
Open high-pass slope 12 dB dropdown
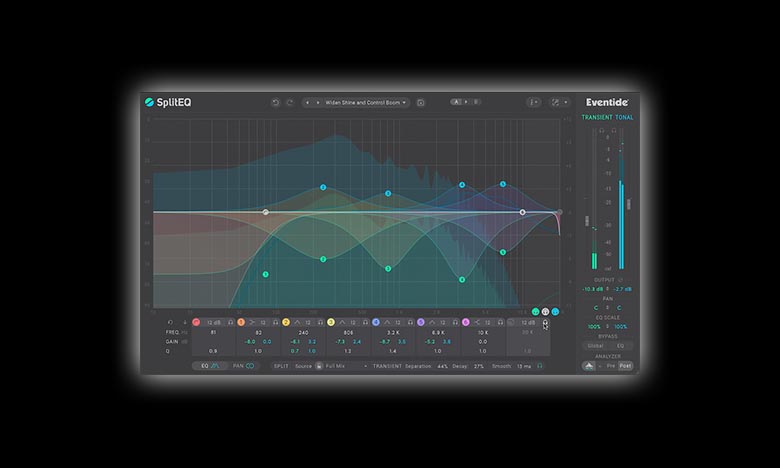click(214, 322)
